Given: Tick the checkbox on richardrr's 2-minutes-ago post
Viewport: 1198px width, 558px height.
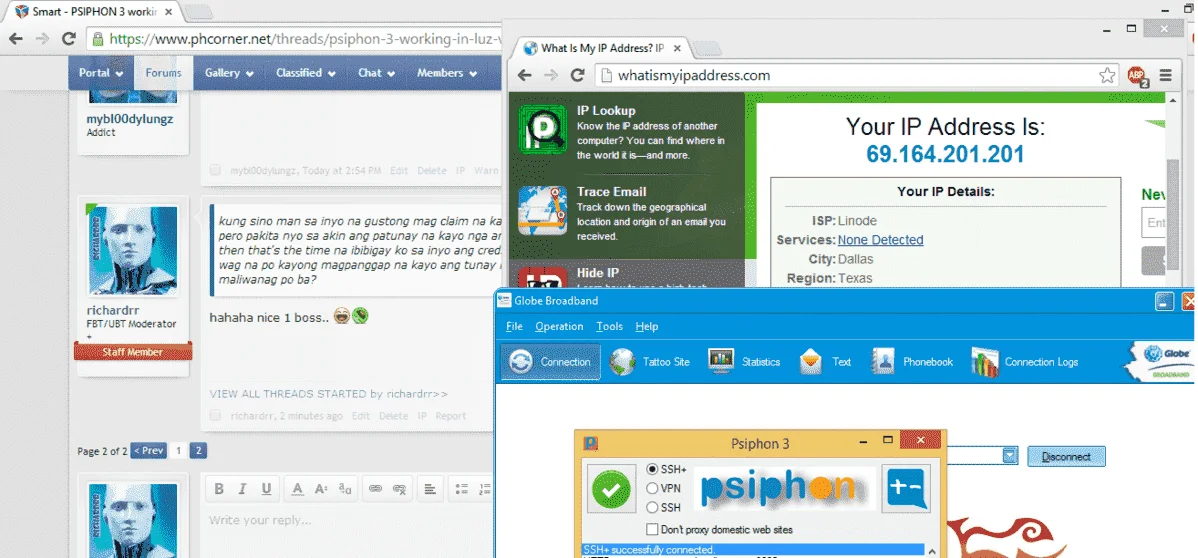Looking at the screenshot, I should (x=215, y=416).
